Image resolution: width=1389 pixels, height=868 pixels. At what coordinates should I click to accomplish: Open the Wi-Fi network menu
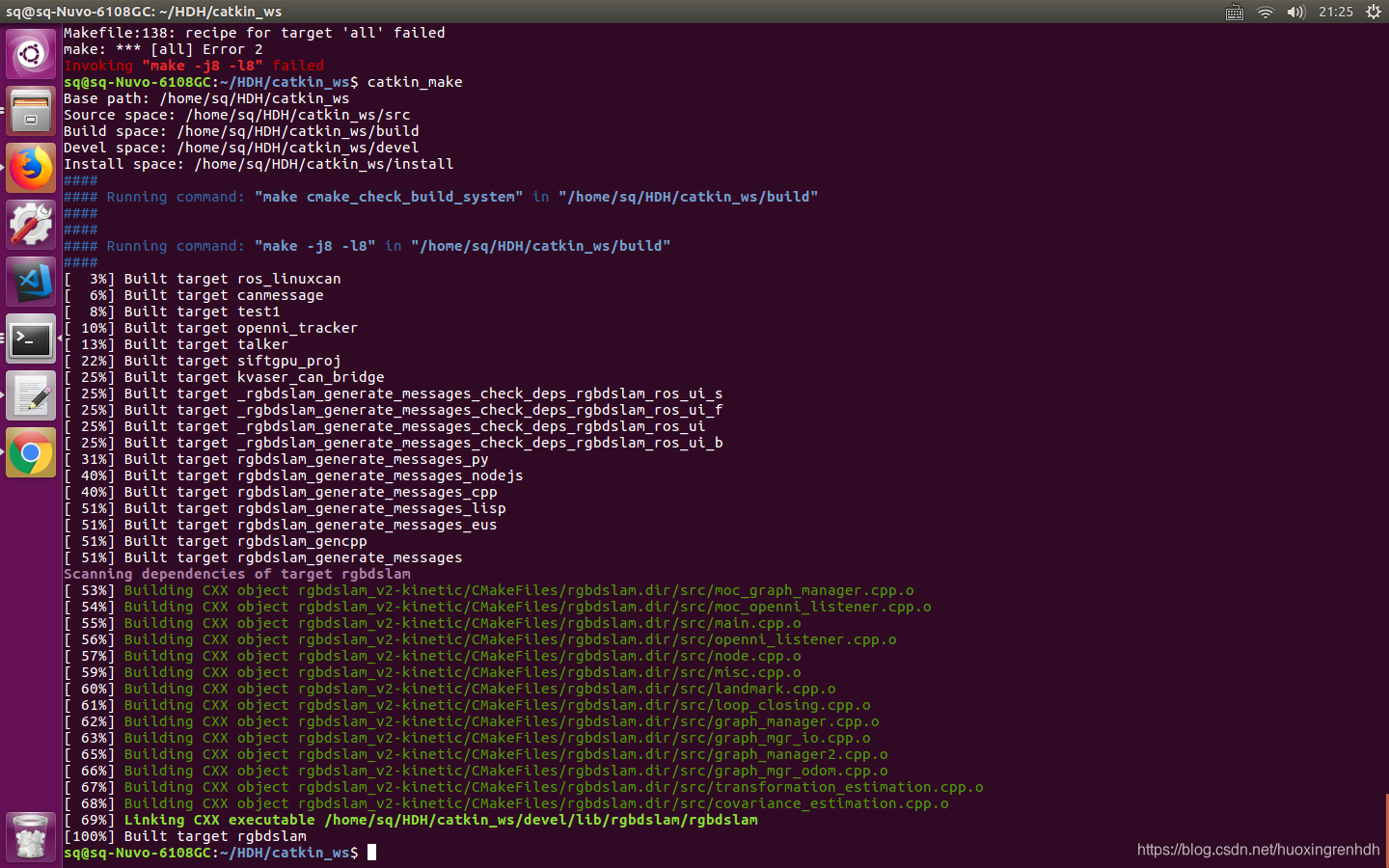1266,12
